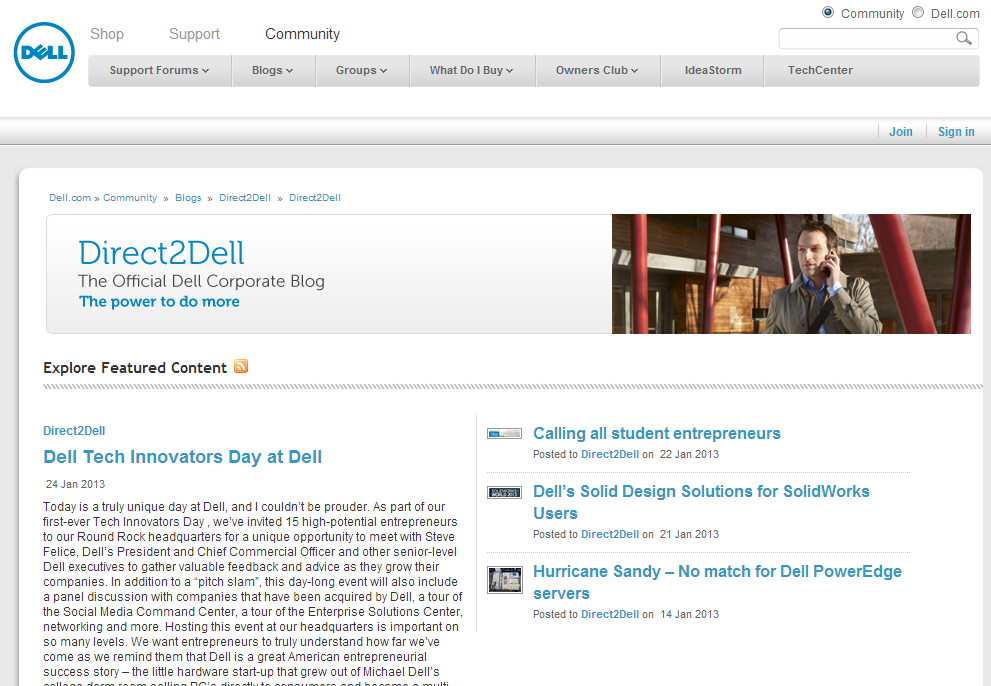Select the Community search radio button
Viewport: 991px width, 686px height.
tap(827, 12)
